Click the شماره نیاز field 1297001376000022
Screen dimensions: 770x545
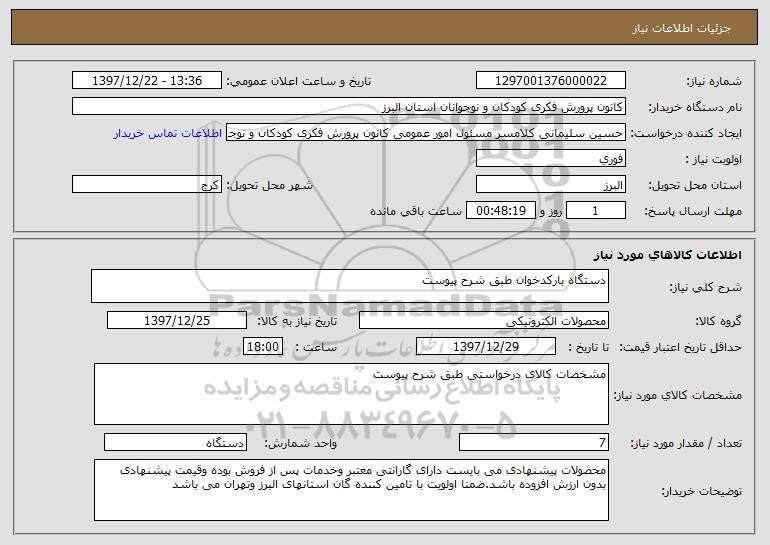(550, 81)
